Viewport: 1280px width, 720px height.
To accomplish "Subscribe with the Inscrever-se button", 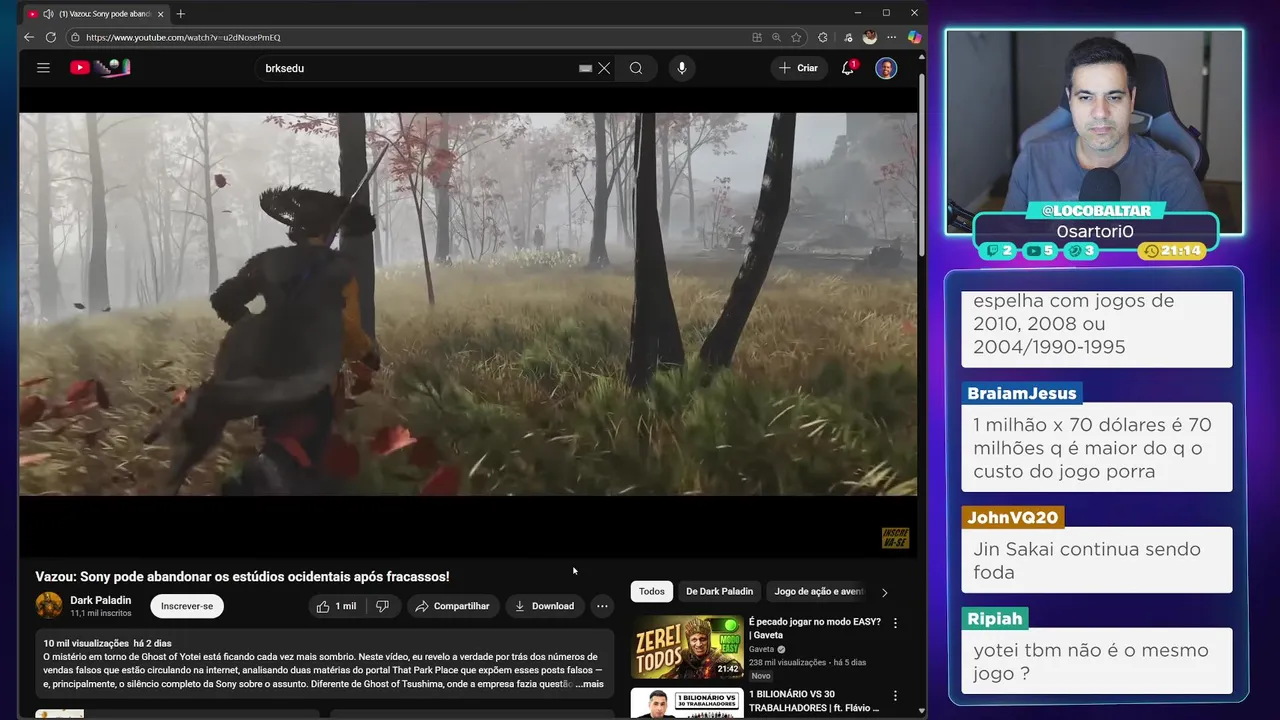I will coord(187,606).
